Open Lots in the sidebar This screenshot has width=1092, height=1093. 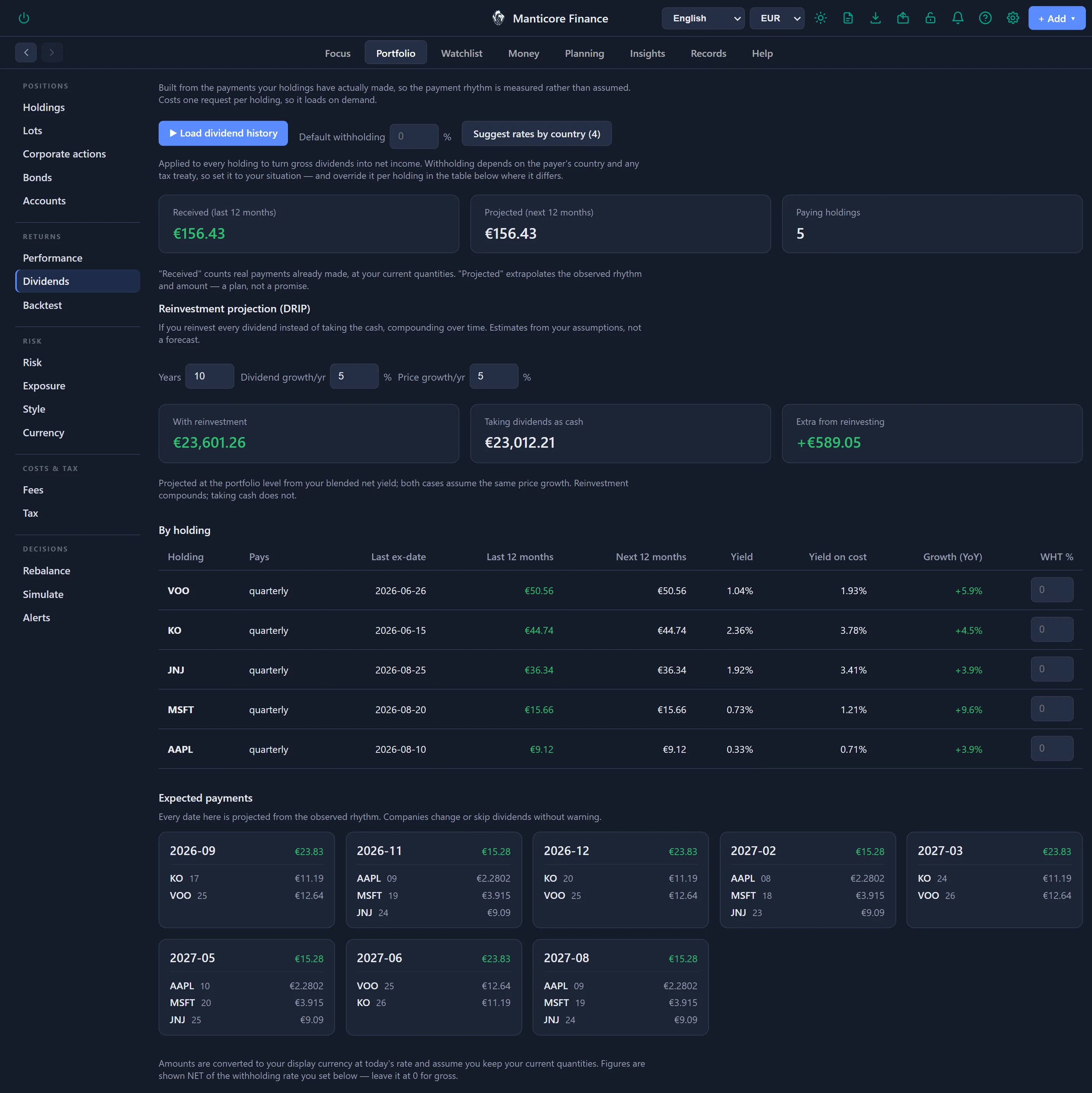[x=77, y=131]
